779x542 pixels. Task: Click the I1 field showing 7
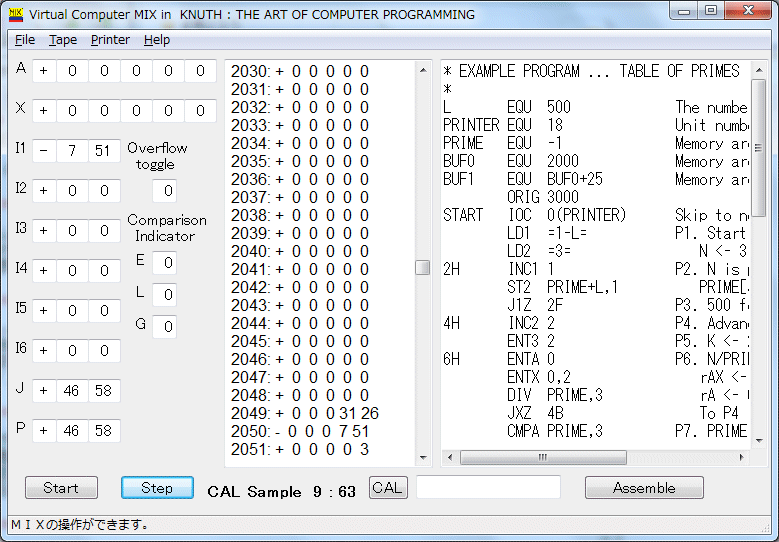(x=72, y=151)
